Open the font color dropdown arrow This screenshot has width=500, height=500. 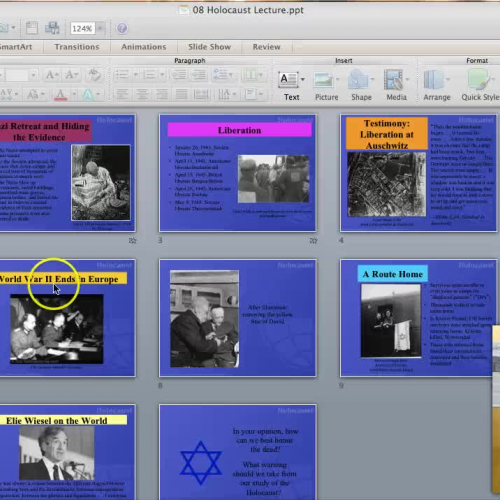coord(74,95)
